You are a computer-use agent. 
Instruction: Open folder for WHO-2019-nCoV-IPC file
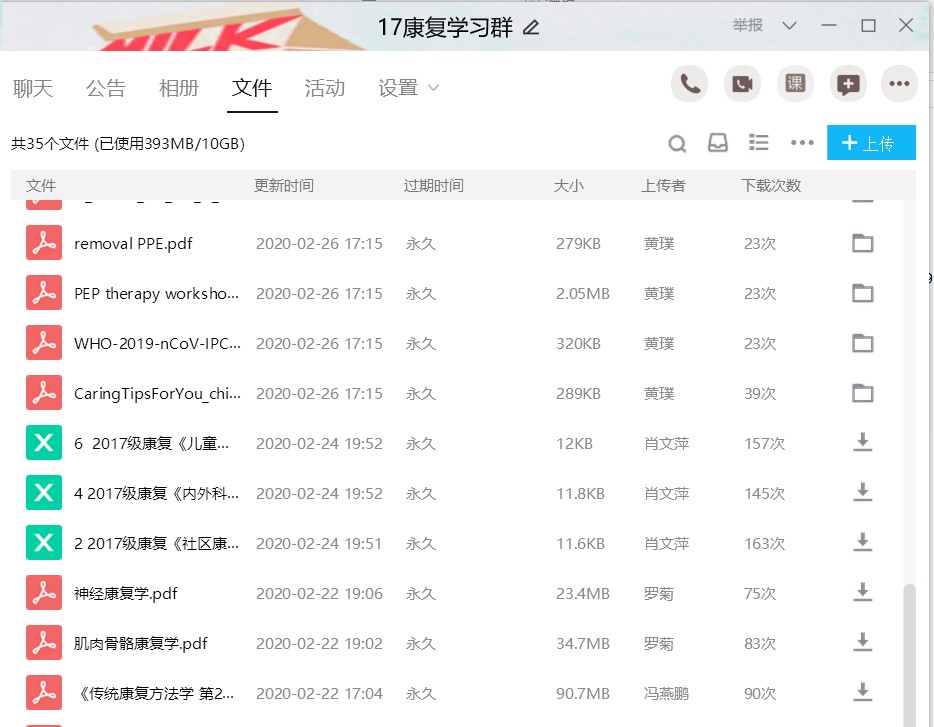(862, 343)
